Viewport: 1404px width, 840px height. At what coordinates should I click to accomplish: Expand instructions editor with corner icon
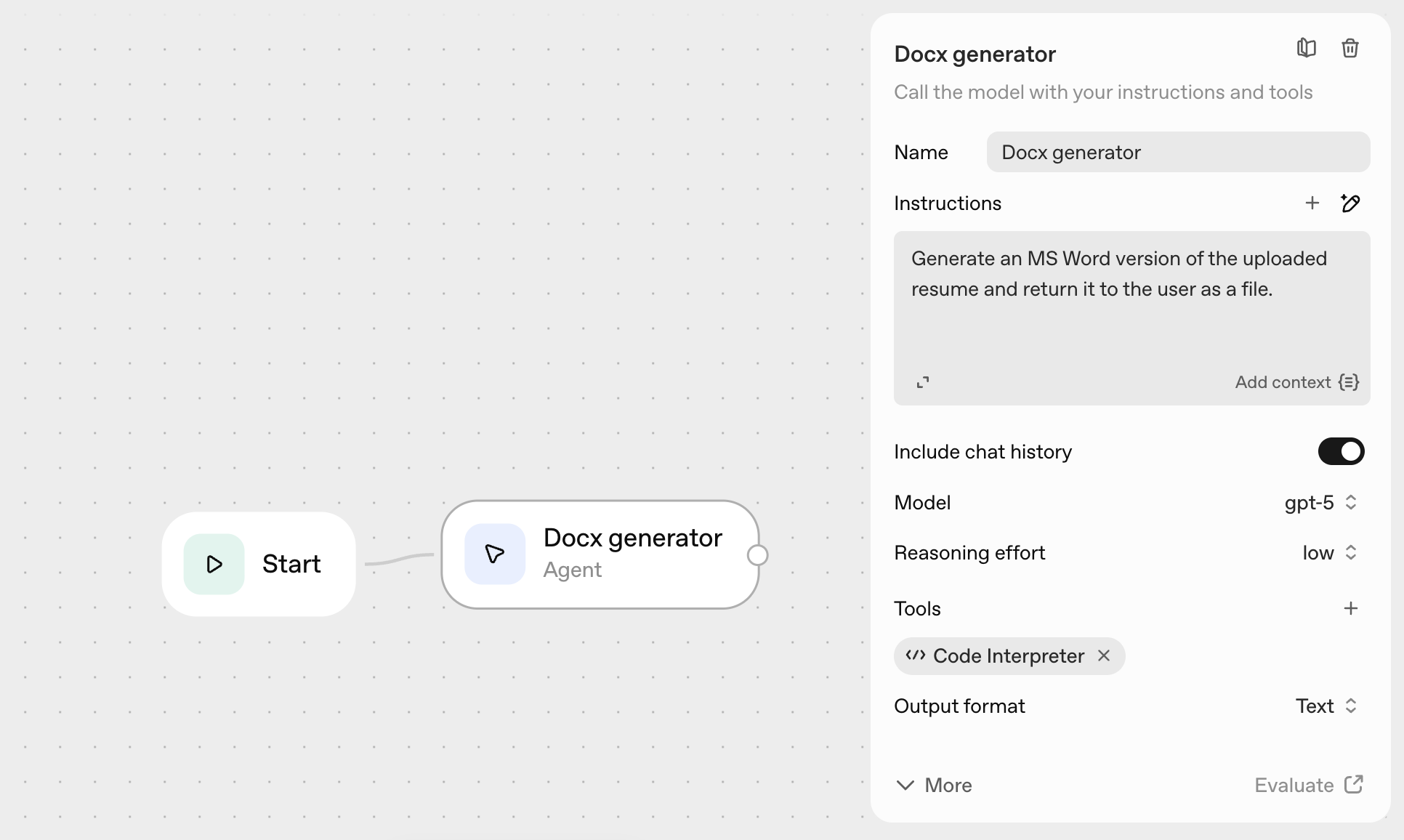click(x=923, y=382)
